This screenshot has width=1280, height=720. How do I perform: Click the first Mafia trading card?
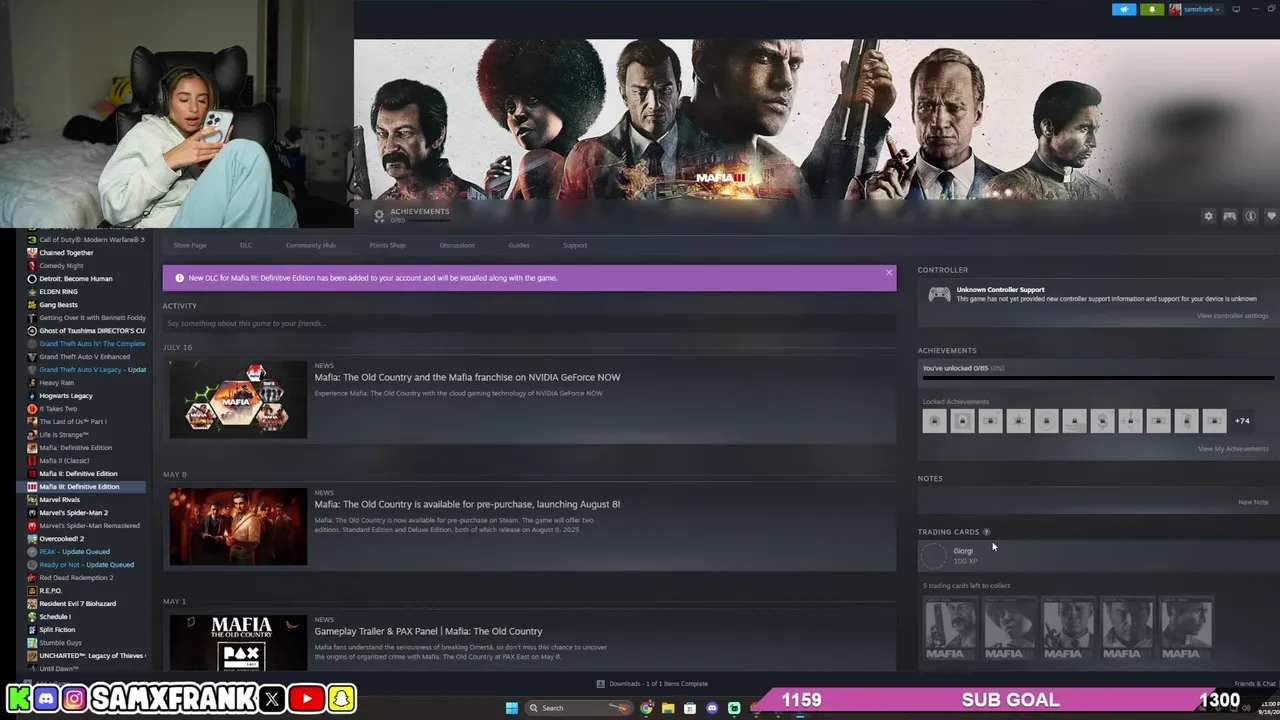point(950,628)
